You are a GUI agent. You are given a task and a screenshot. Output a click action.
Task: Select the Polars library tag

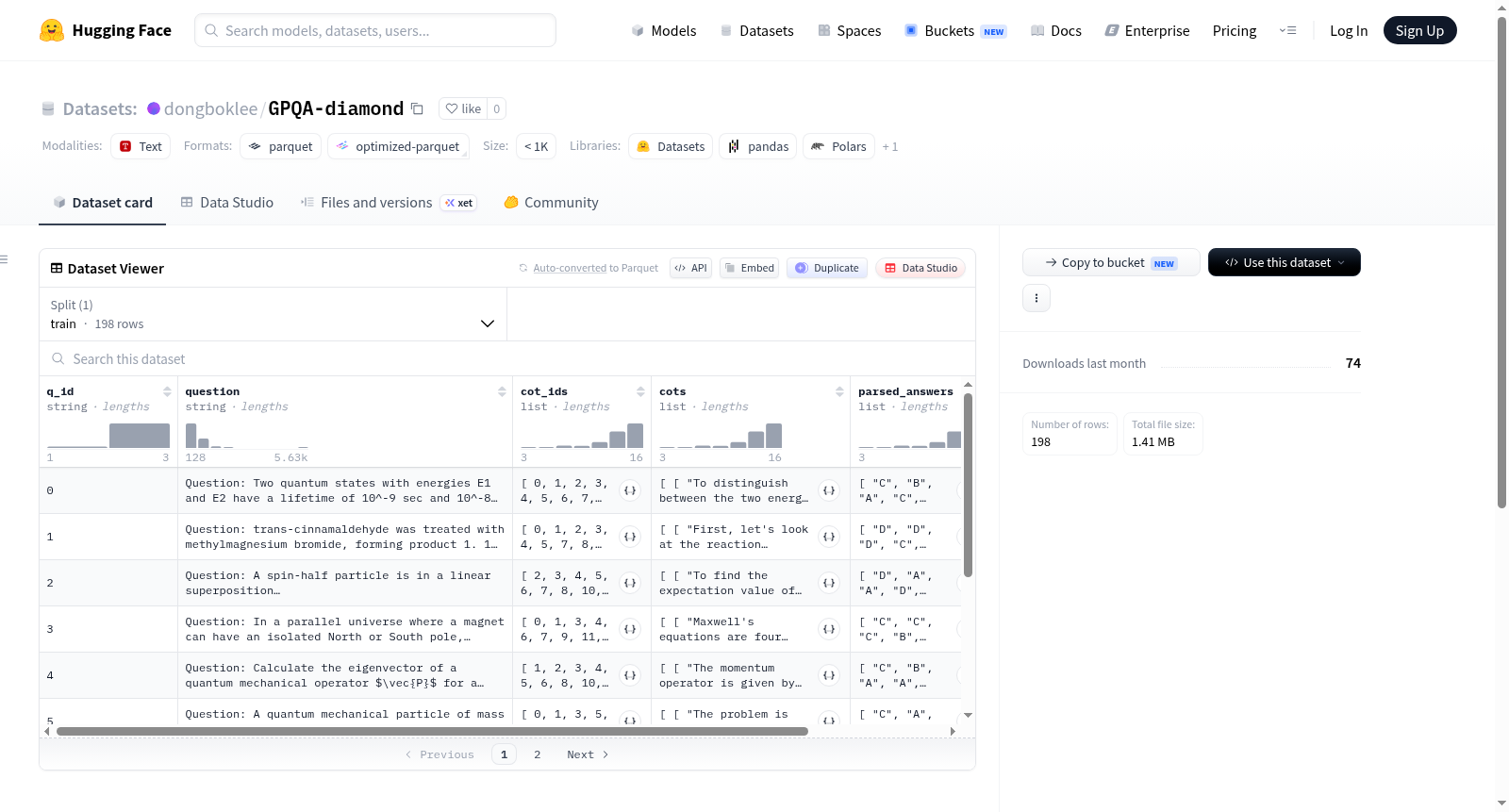[x=839, y=146]
